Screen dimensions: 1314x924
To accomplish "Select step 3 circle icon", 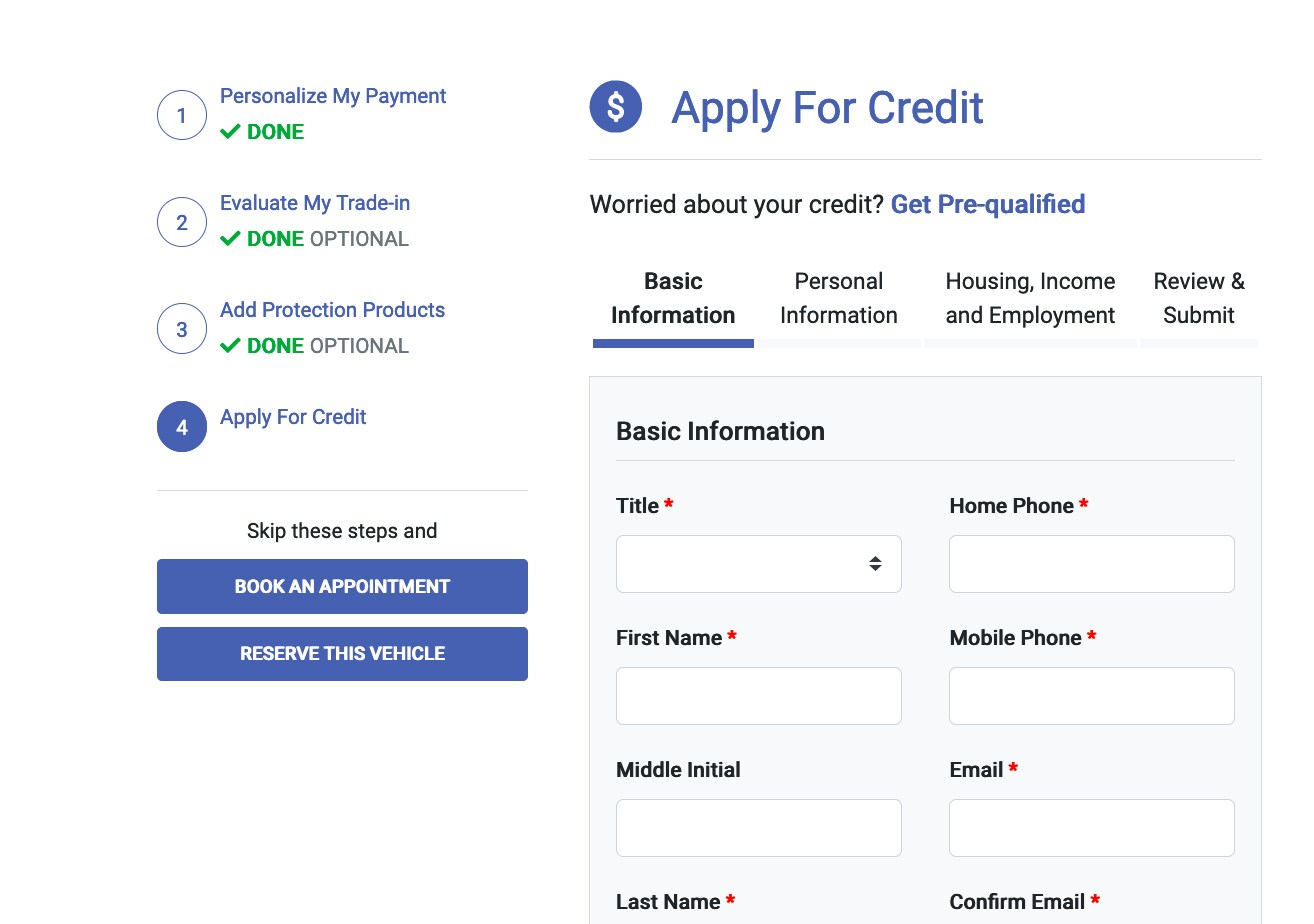I will 182,329.
